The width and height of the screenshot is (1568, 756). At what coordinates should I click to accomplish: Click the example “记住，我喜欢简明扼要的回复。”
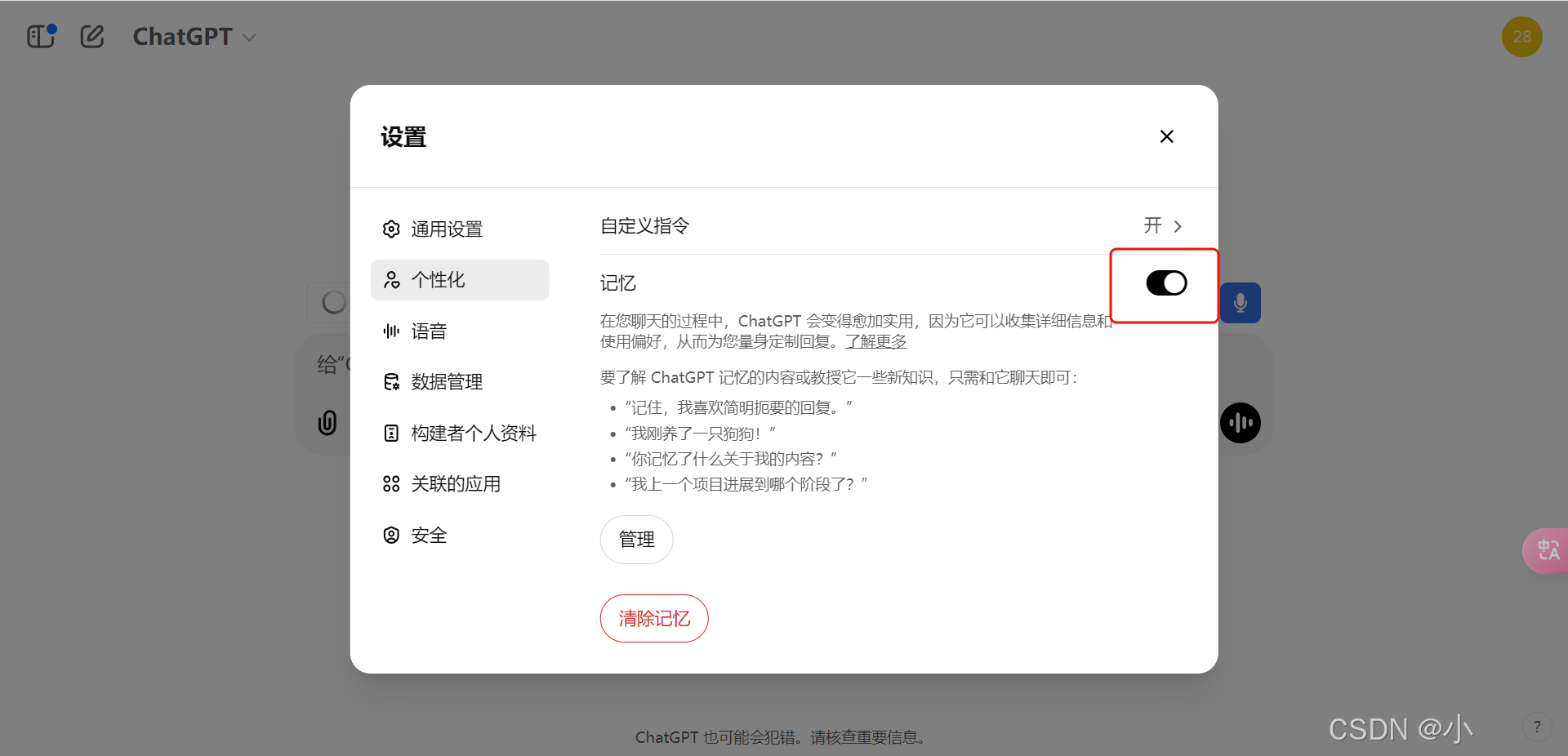click(738, 407)
